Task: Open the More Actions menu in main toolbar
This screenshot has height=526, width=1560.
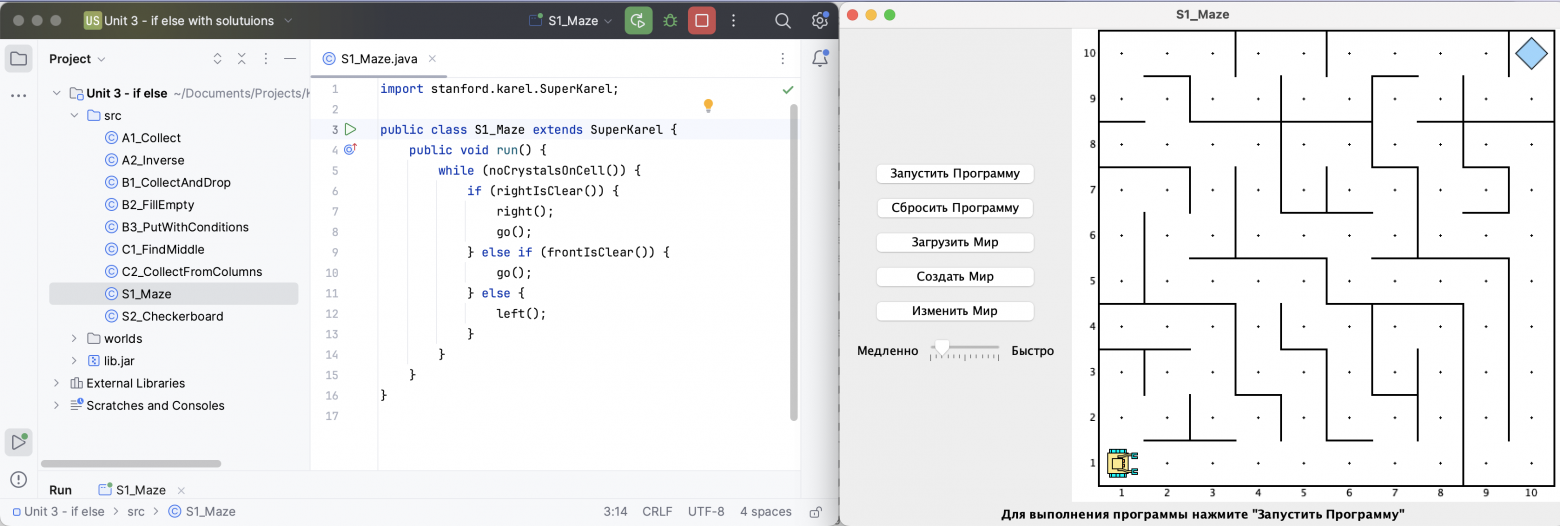Action: point(733,20)
